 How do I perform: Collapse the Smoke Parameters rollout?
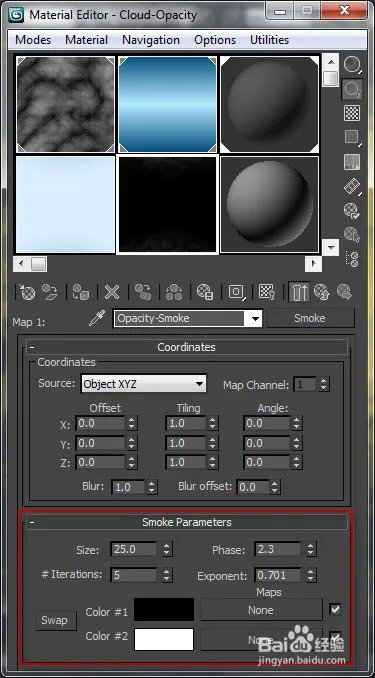(x=187, y=522)
